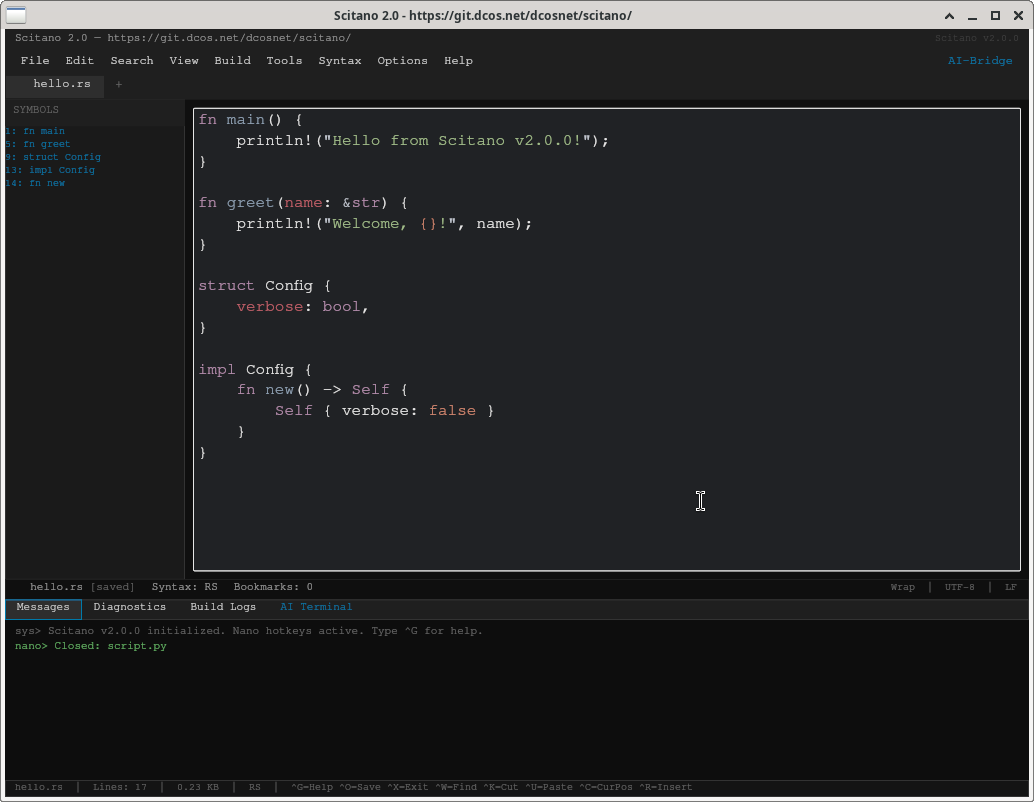
Task: Click the window menu icon in title bar
Action: 16,15
